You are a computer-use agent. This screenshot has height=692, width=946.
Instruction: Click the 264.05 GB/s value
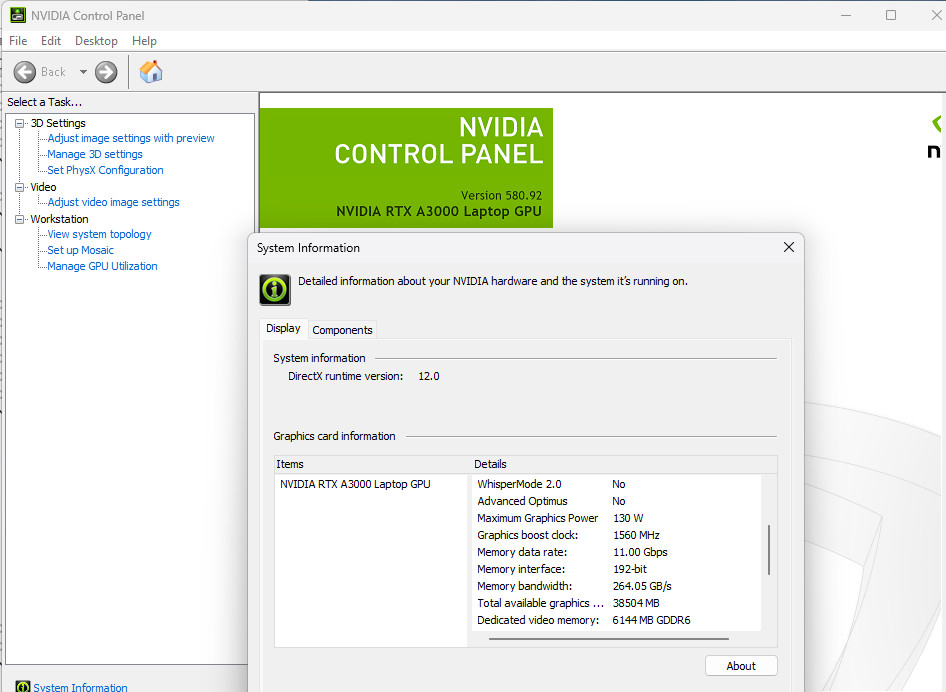642,586
